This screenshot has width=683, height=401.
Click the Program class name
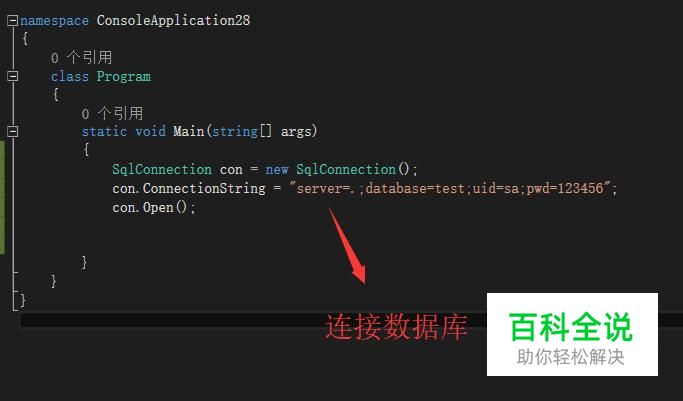pyautogui.click(x=124, y=77)
